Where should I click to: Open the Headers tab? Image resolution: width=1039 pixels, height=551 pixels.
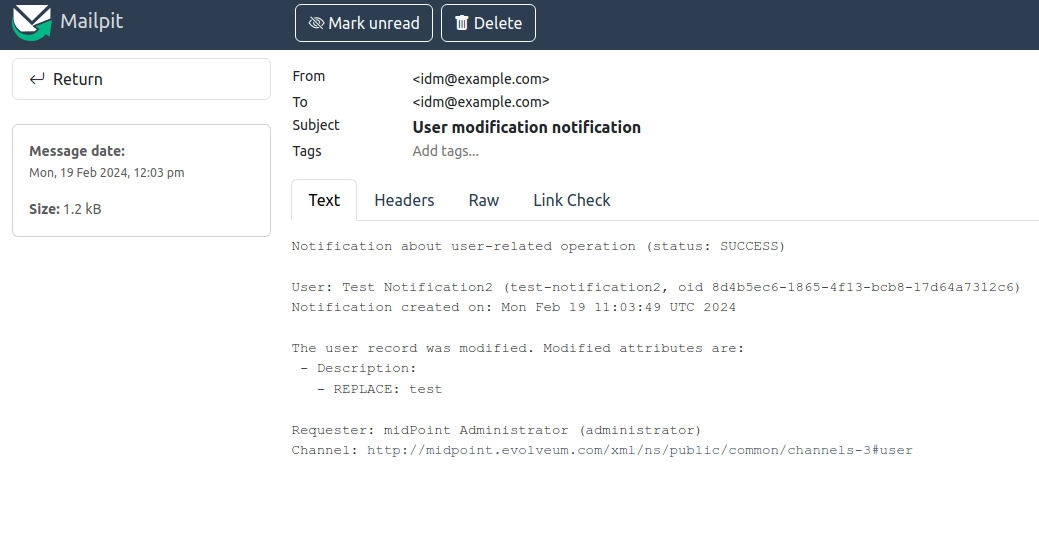tap(404, 200)
